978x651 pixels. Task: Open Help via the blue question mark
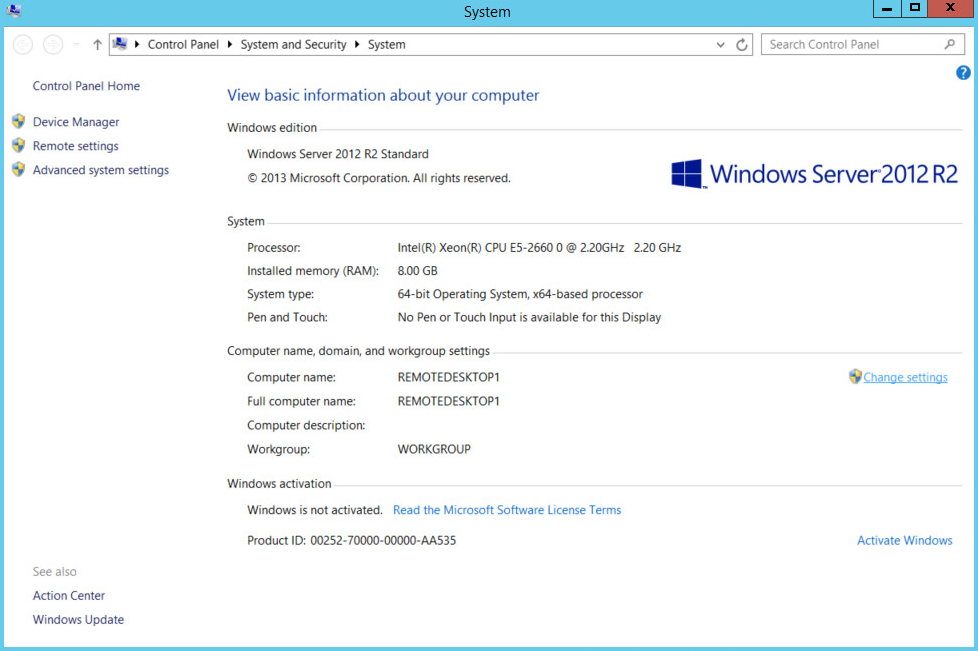point(963,72)
